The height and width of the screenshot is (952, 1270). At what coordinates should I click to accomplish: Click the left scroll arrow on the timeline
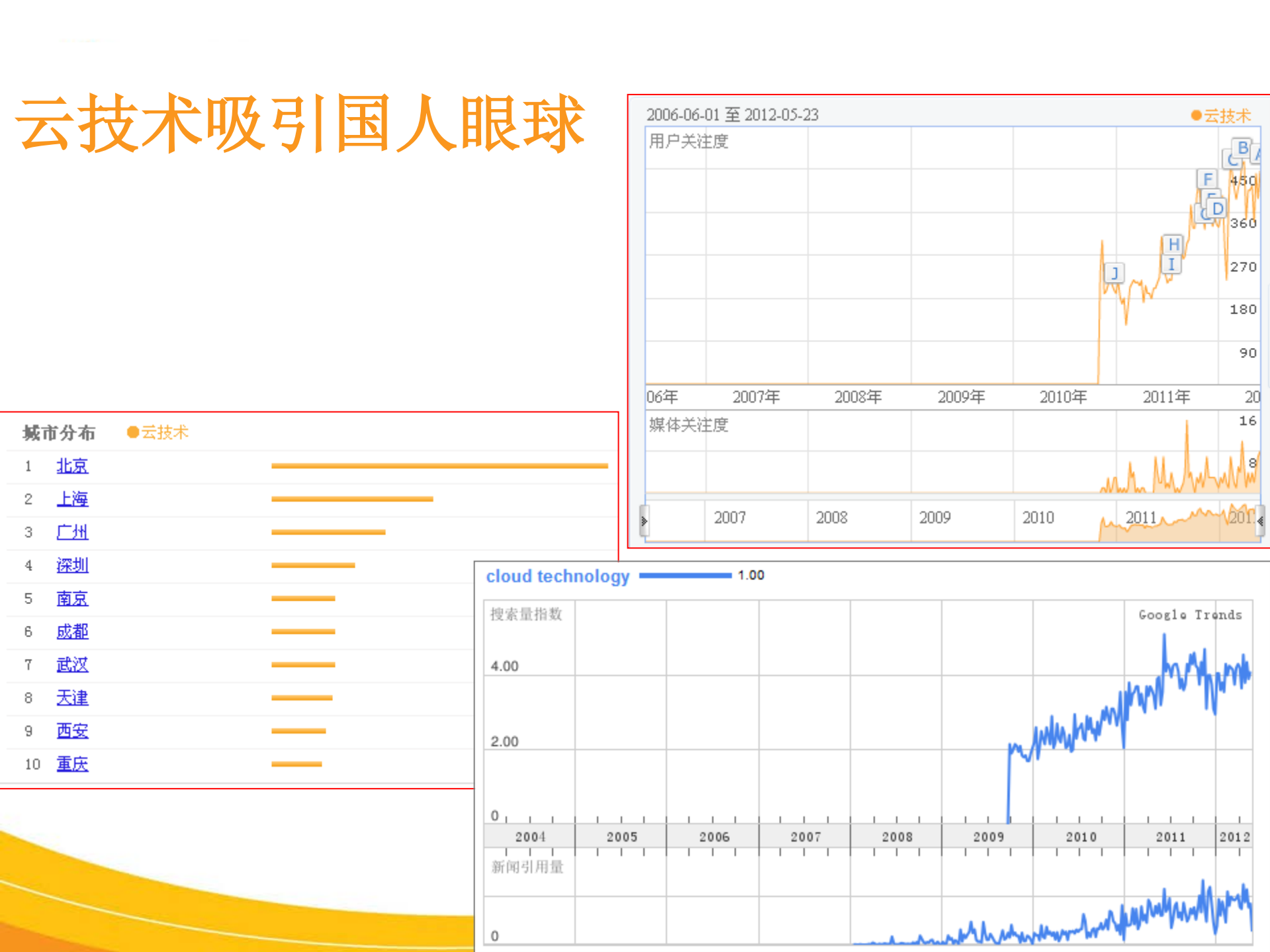click(x=644, y=522)
